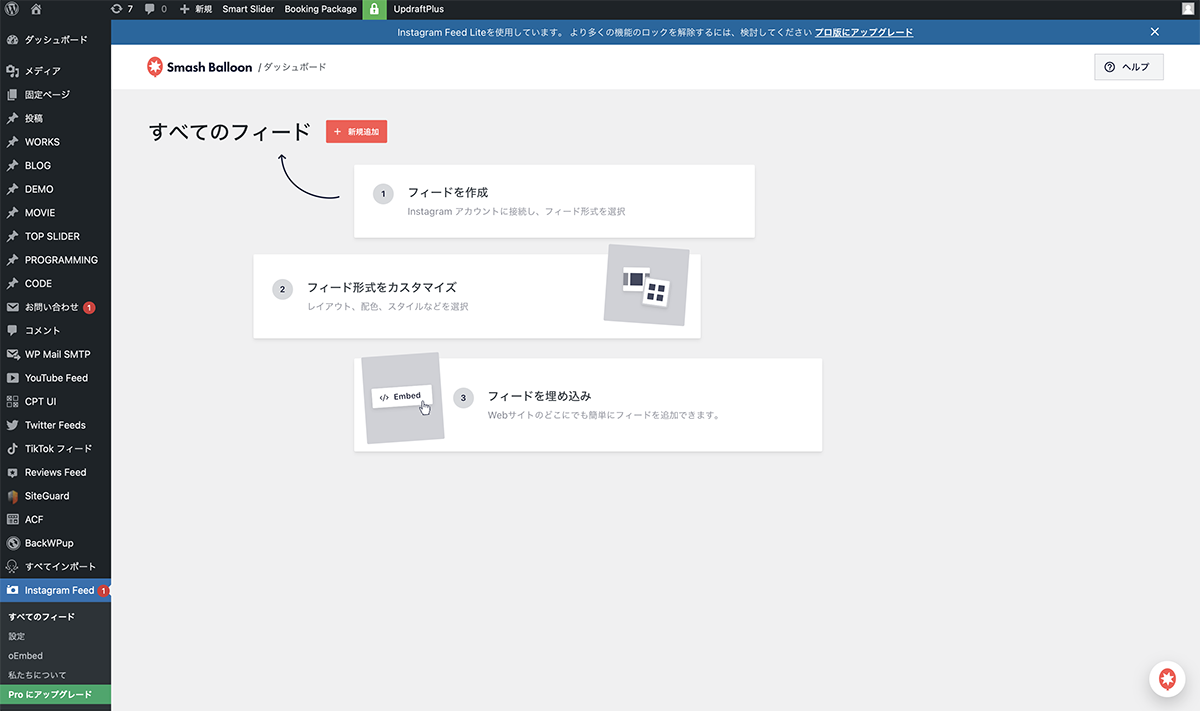Image resolution: width=1200 pixels, height=711 pixels.
Task: Open Smart Slider in the admin bar
Action: point(248,9)
